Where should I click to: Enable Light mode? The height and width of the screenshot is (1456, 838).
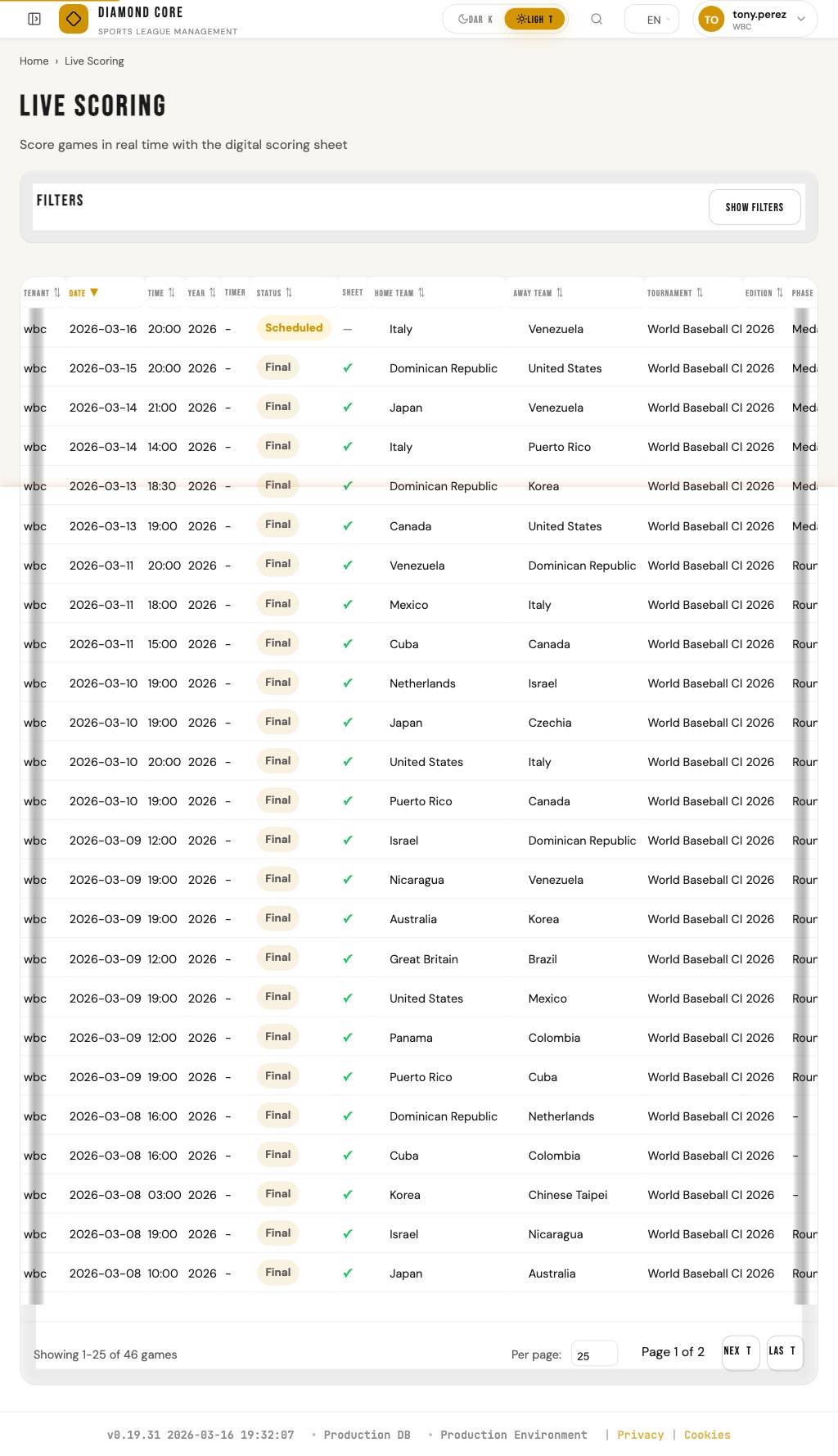[x=534, y=18]
